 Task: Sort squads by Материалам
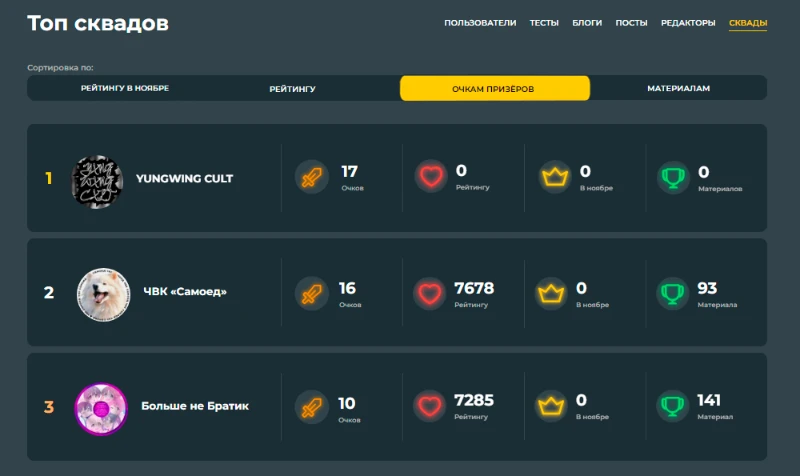pos(679,88)
